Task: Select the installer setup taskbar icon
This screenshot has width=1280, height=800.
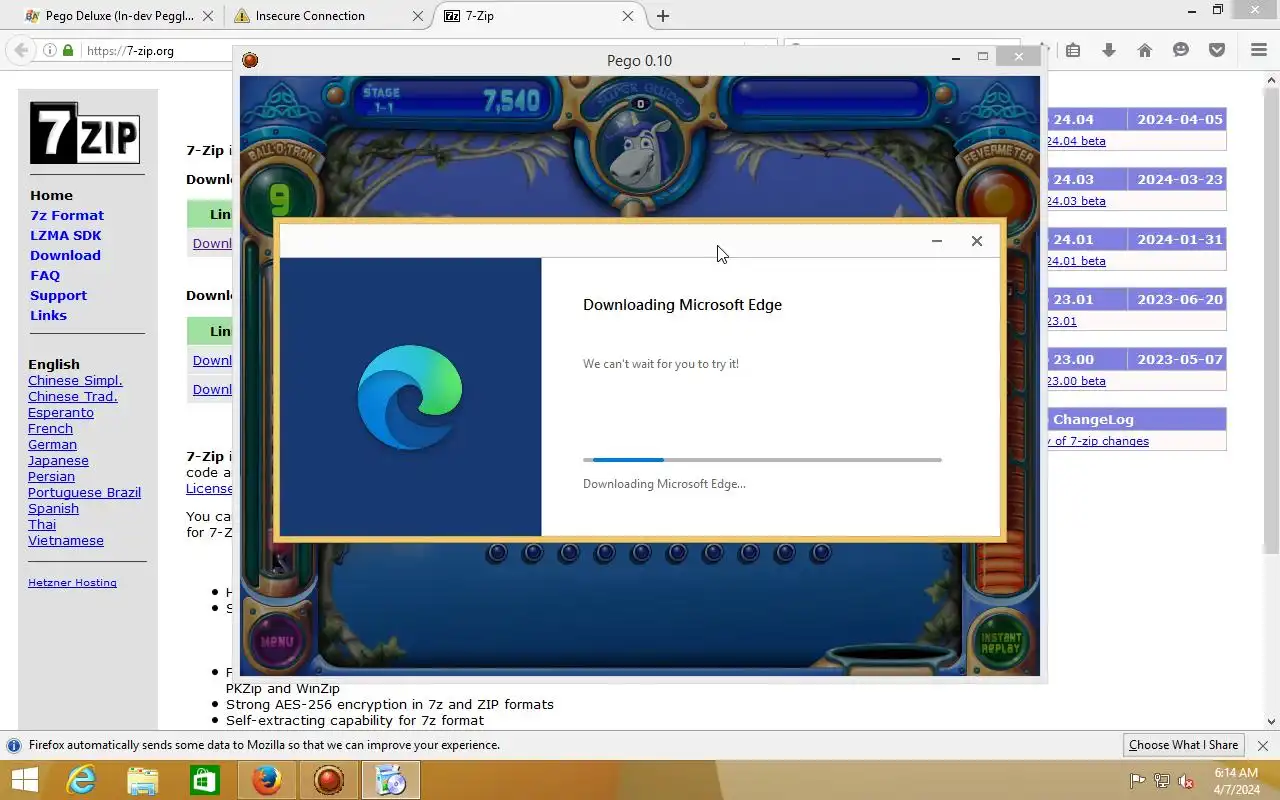Action: coord(391,780)
